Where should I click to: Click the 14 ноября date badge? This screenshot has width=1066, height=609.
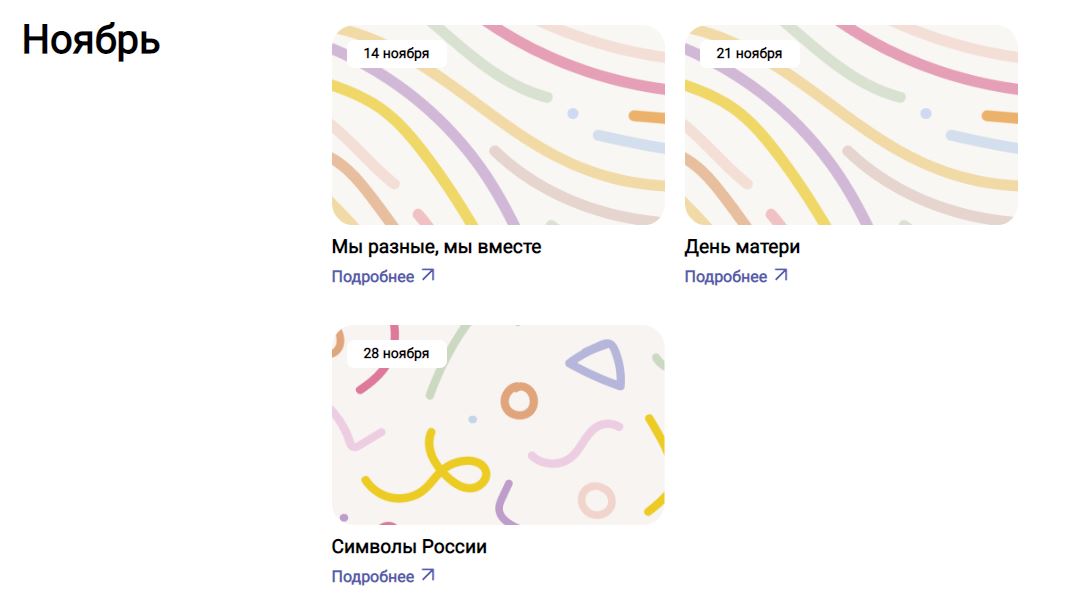tap(396, 54)
